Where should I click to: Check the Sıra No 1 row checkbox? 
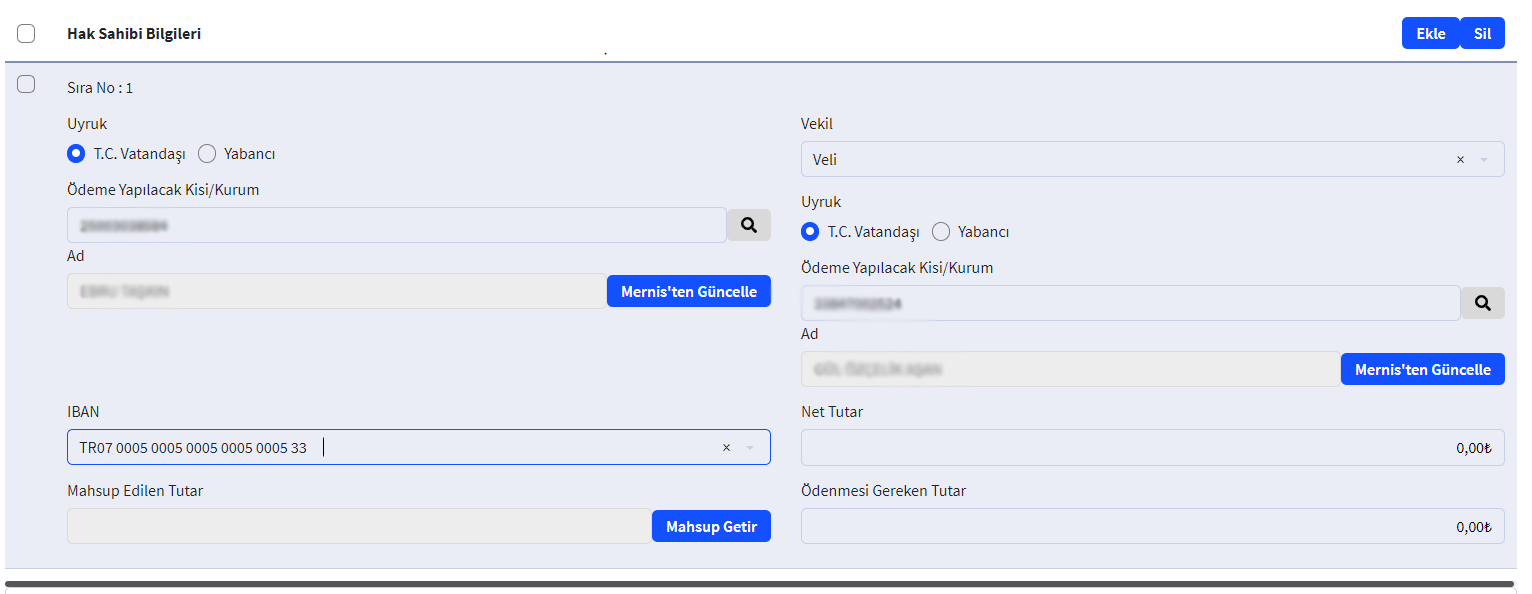pos(26,84)
